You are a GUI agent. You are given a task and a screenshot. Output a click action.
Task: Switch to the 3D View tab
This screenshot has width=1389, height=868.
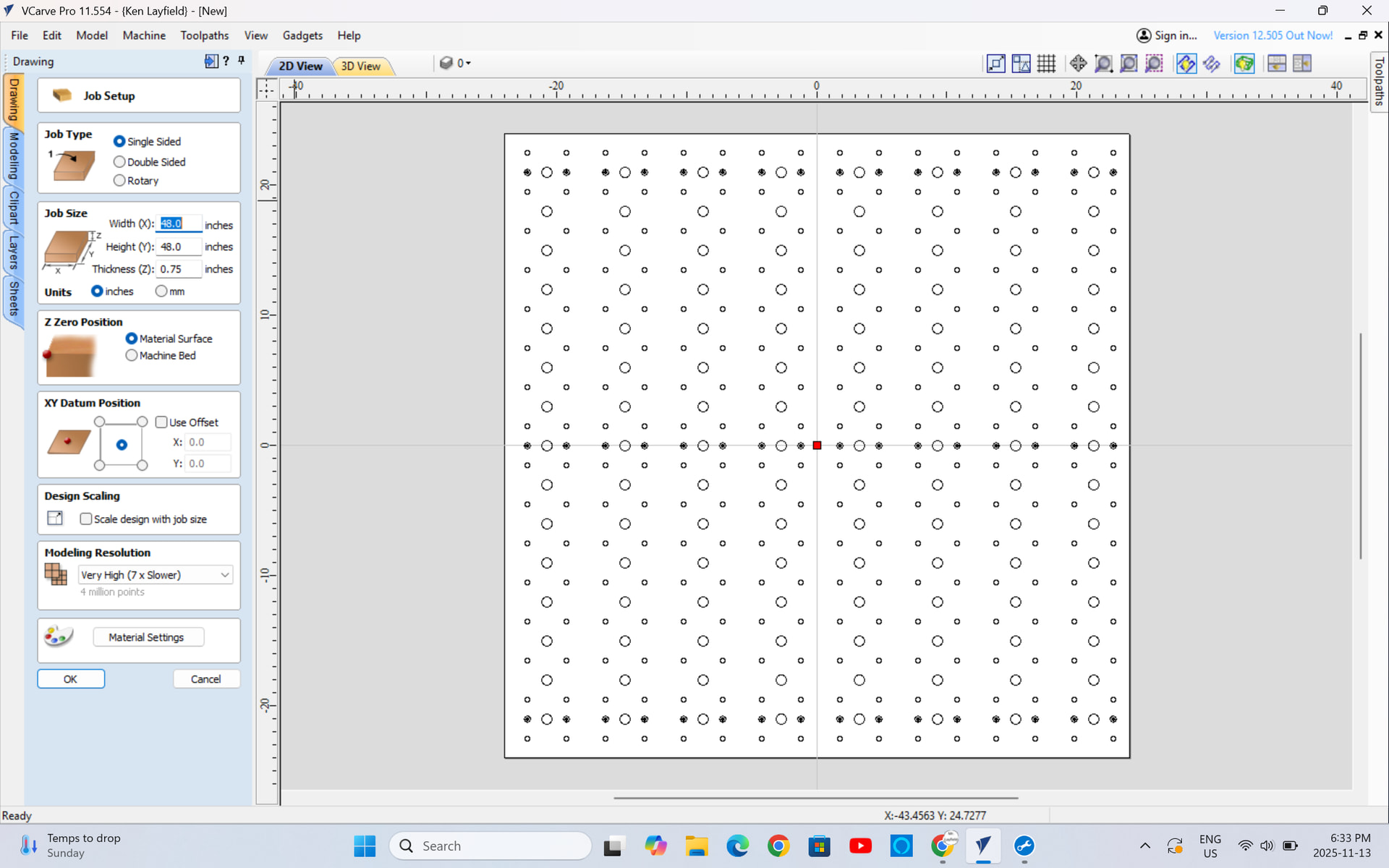pos(360,66)
